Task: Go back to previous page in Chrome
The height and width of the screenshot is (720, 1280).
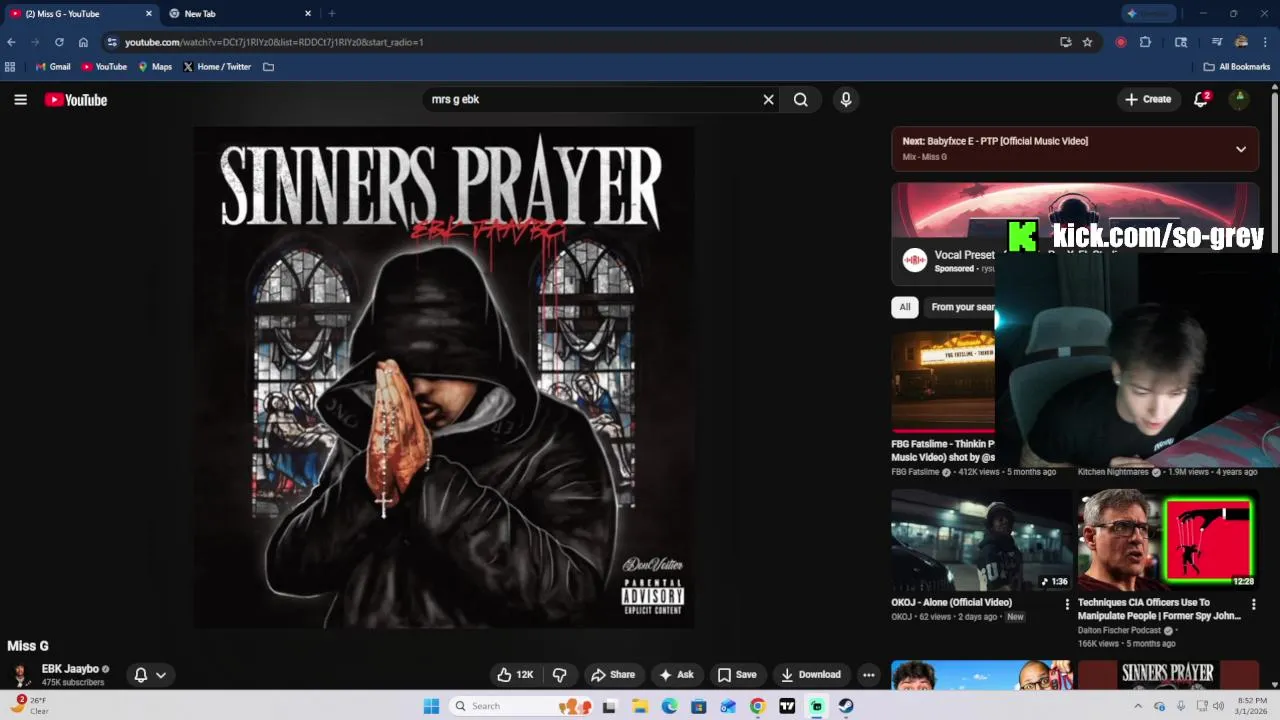Action: click(11, 42)
